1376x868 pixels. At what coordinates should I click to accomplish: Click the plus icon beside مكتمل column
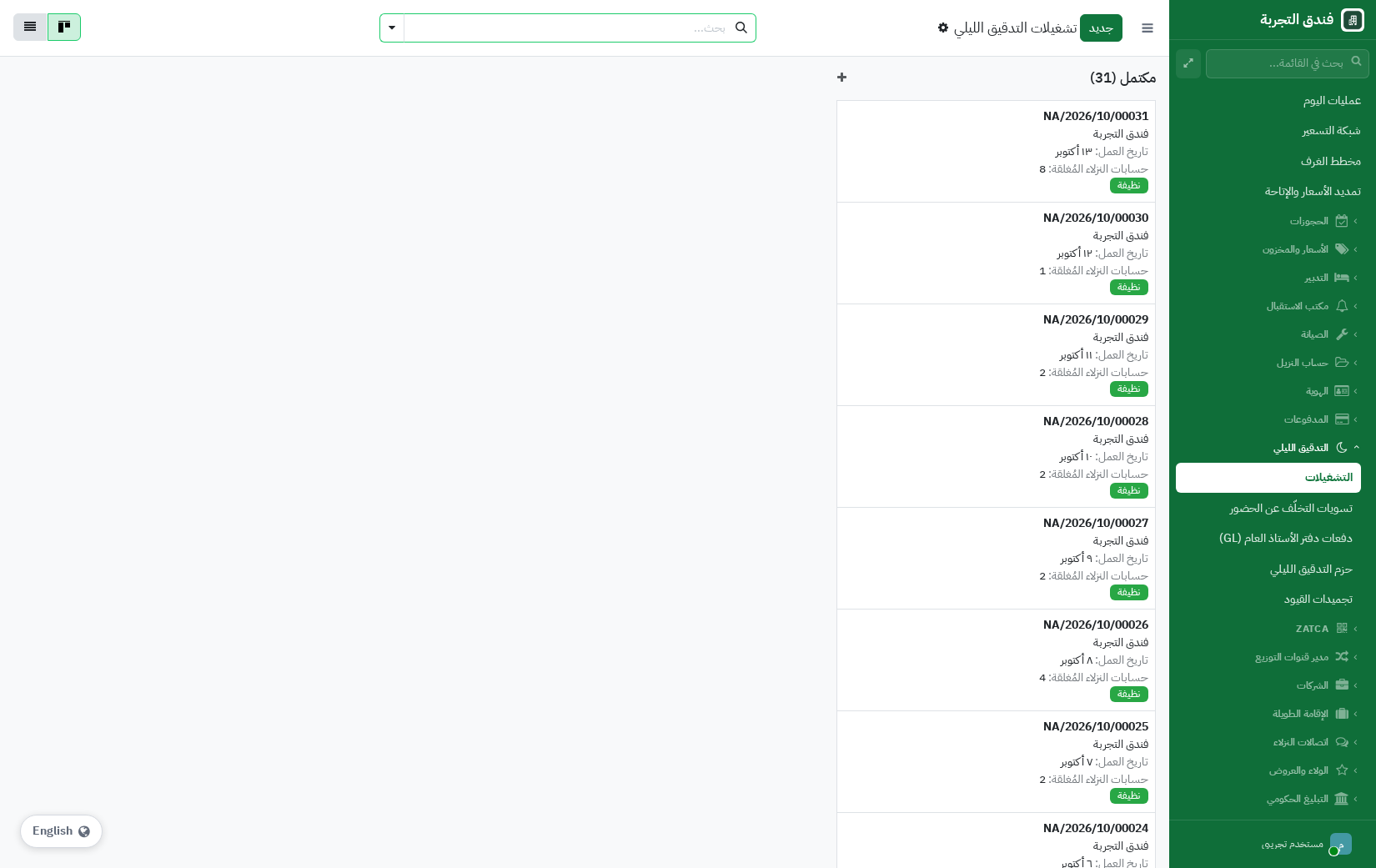point(841,78)
